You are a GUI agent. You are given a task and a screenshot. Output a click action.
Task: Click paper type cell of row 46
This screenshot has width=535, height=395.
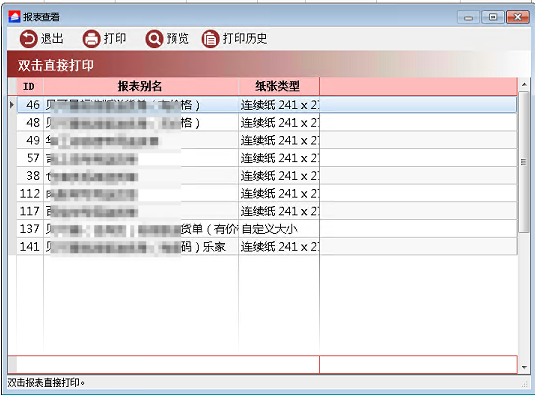coord(278,105)
